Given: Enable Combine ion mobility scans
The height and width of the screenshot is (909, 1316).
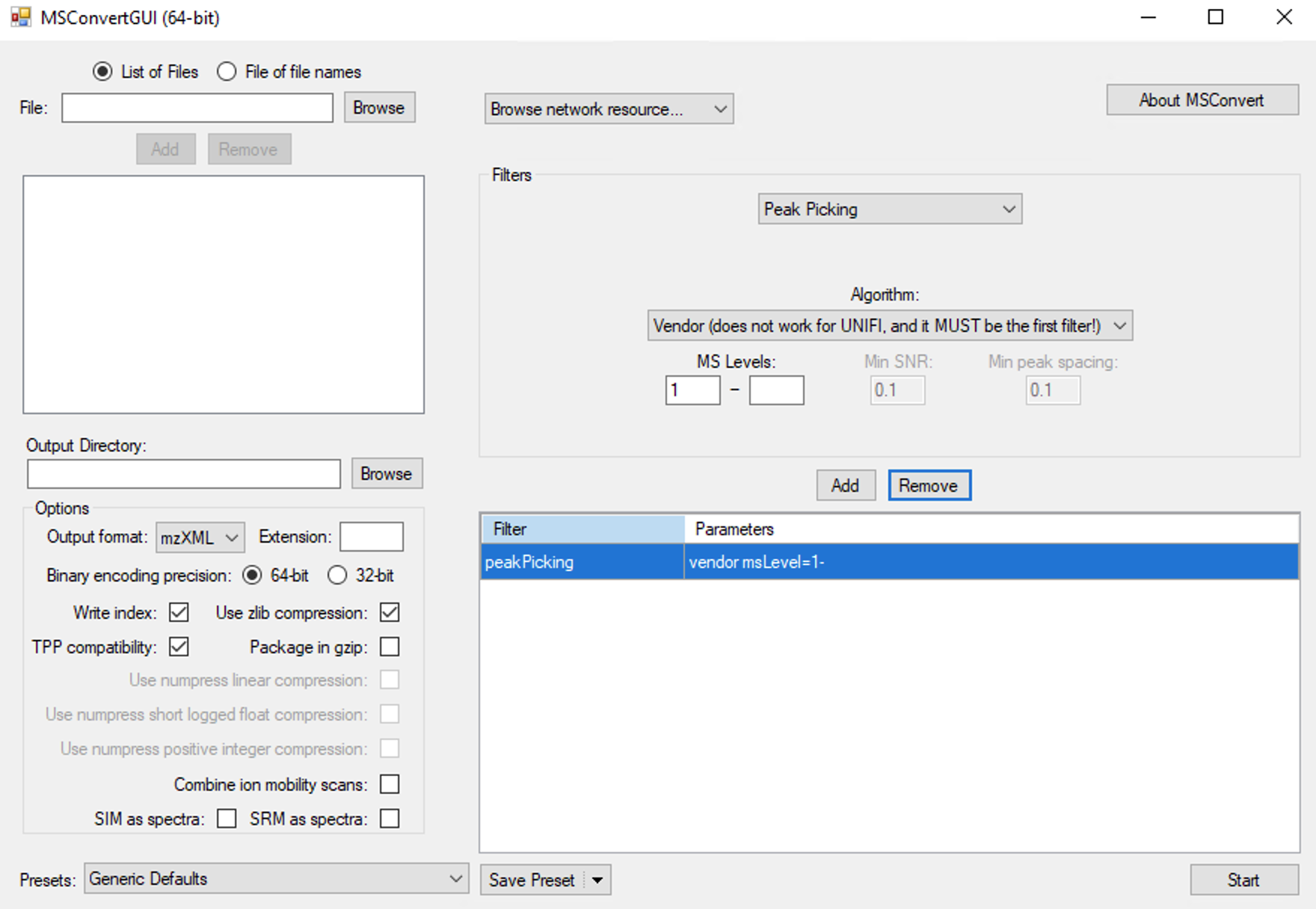Looking at the screenshot, I should (x=390, y=784).
